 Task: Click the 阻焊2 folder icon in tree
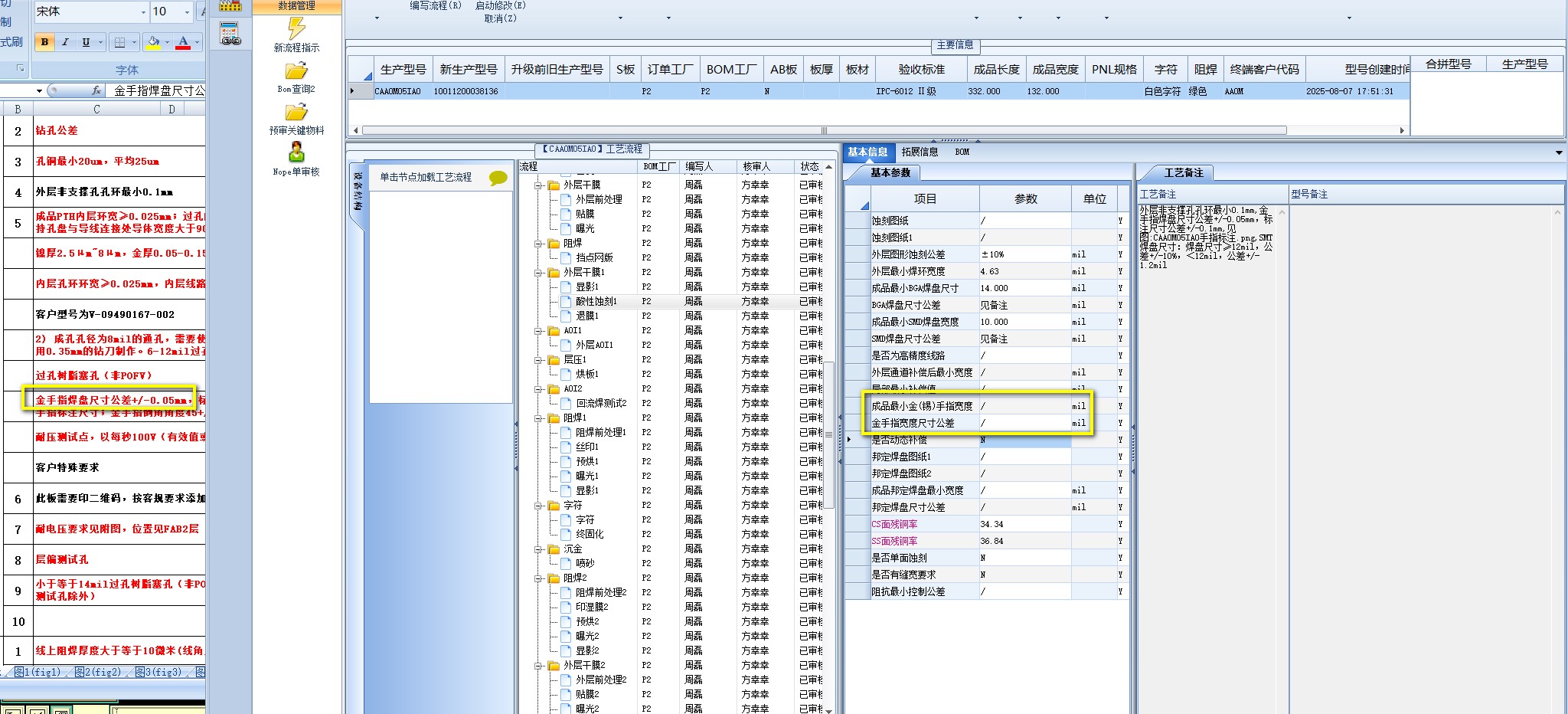(554, 578)
